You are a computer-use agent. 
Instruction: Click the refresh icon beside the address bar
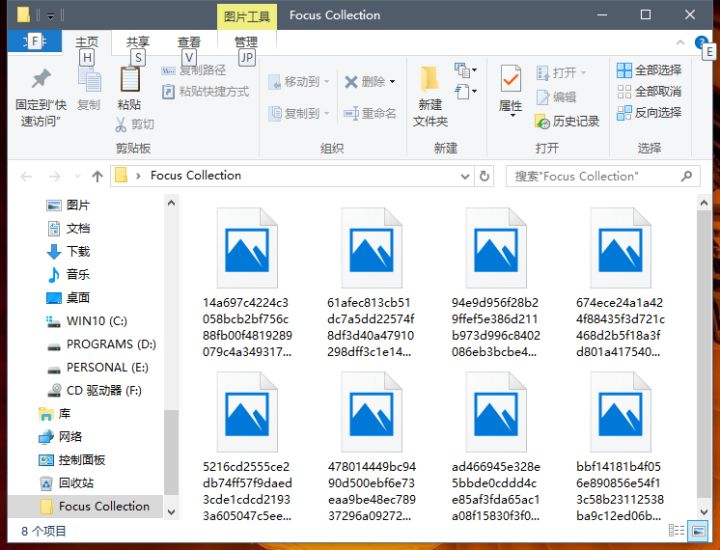[x=485, y=176]
